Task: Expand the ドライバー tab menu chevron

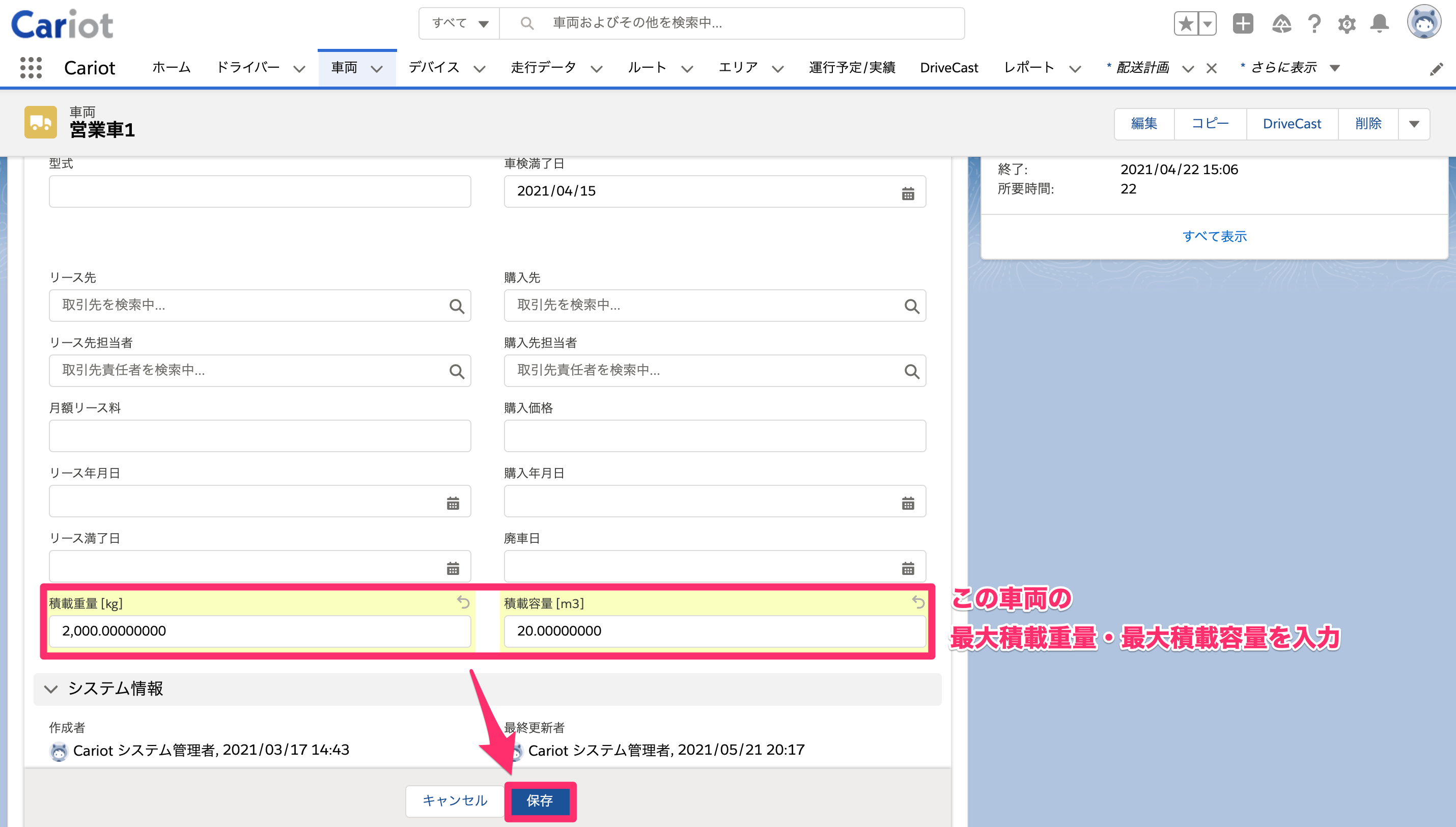Action: [x=299, y=69]
